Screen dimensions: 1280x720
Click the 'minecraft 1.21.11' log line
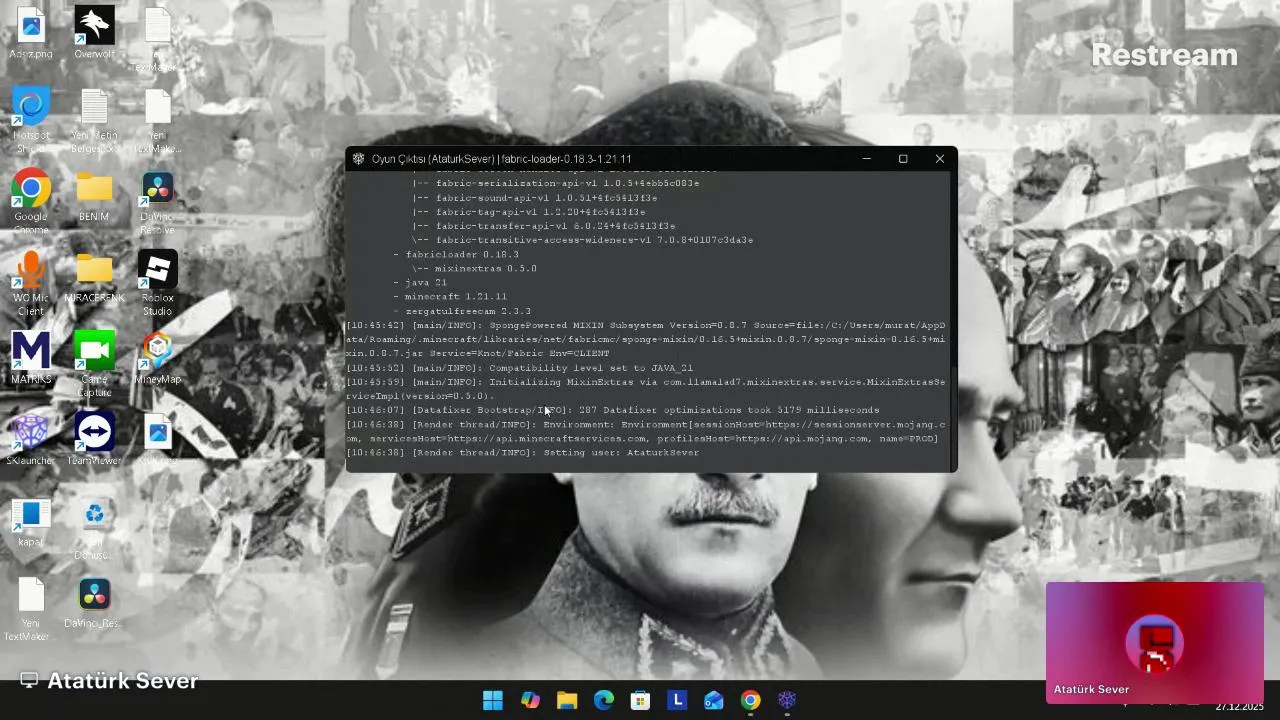[x=456, y=297]
